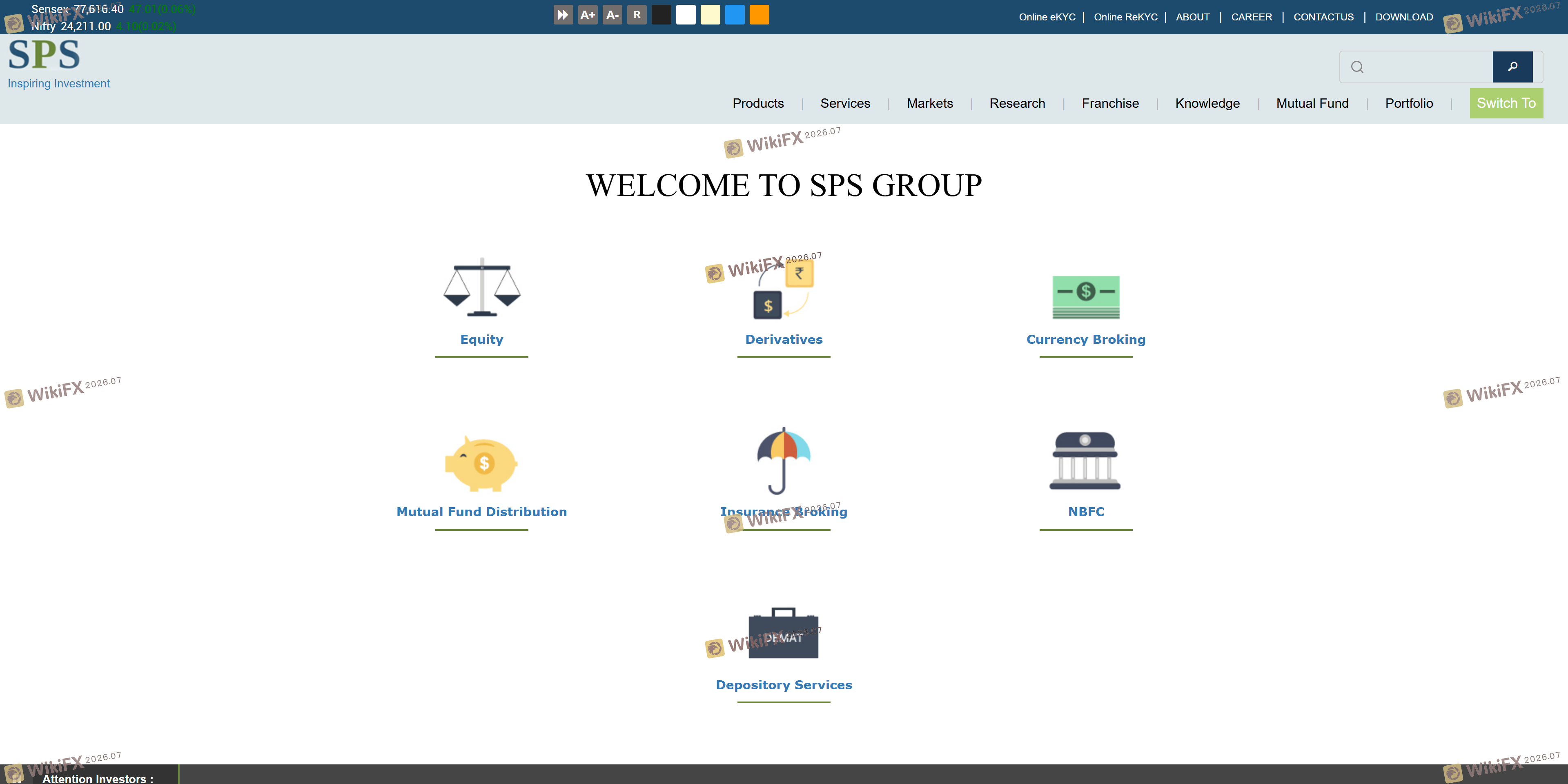Open the Derivatives link

(784, 340)
